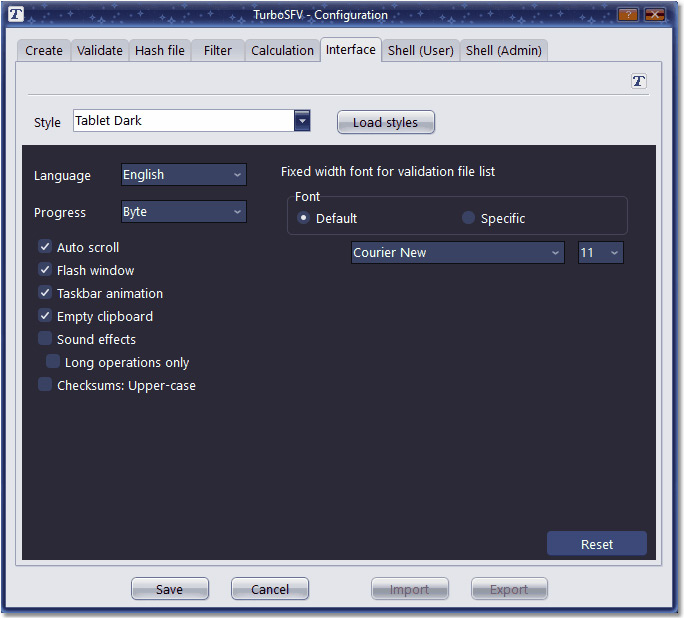Uncheck Empty clipboard
The height and width of the screenshot is (619, 684).
tap(45, 315)
